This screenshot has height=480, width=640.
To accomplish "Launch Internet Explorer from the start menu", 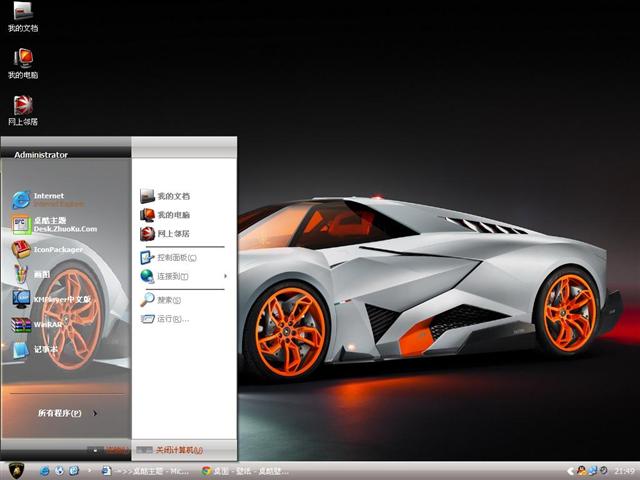I will 48,200.
